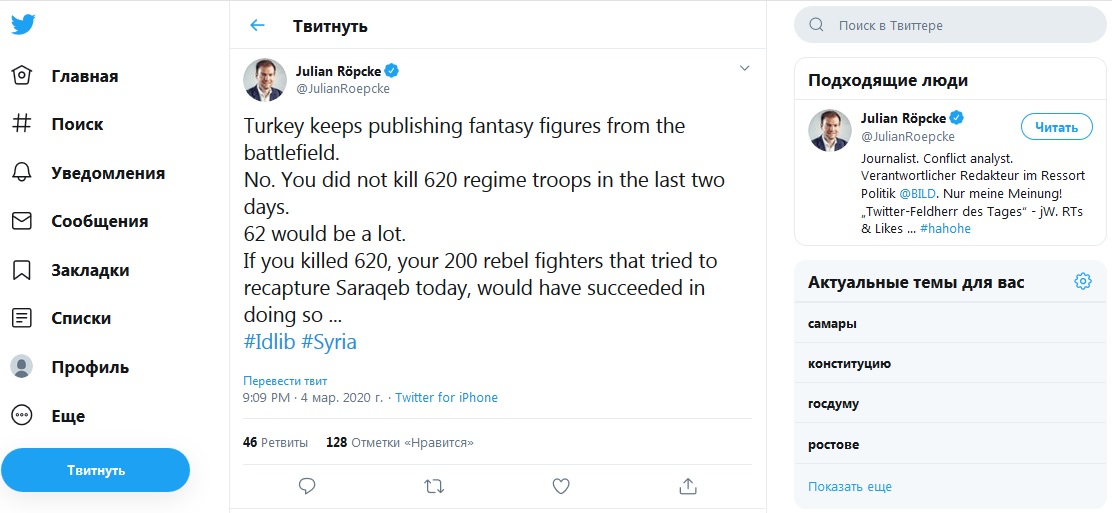The image size is (1112, 513).
Task: Retweet using the retweet icon
Action: (x=434, y=485)
